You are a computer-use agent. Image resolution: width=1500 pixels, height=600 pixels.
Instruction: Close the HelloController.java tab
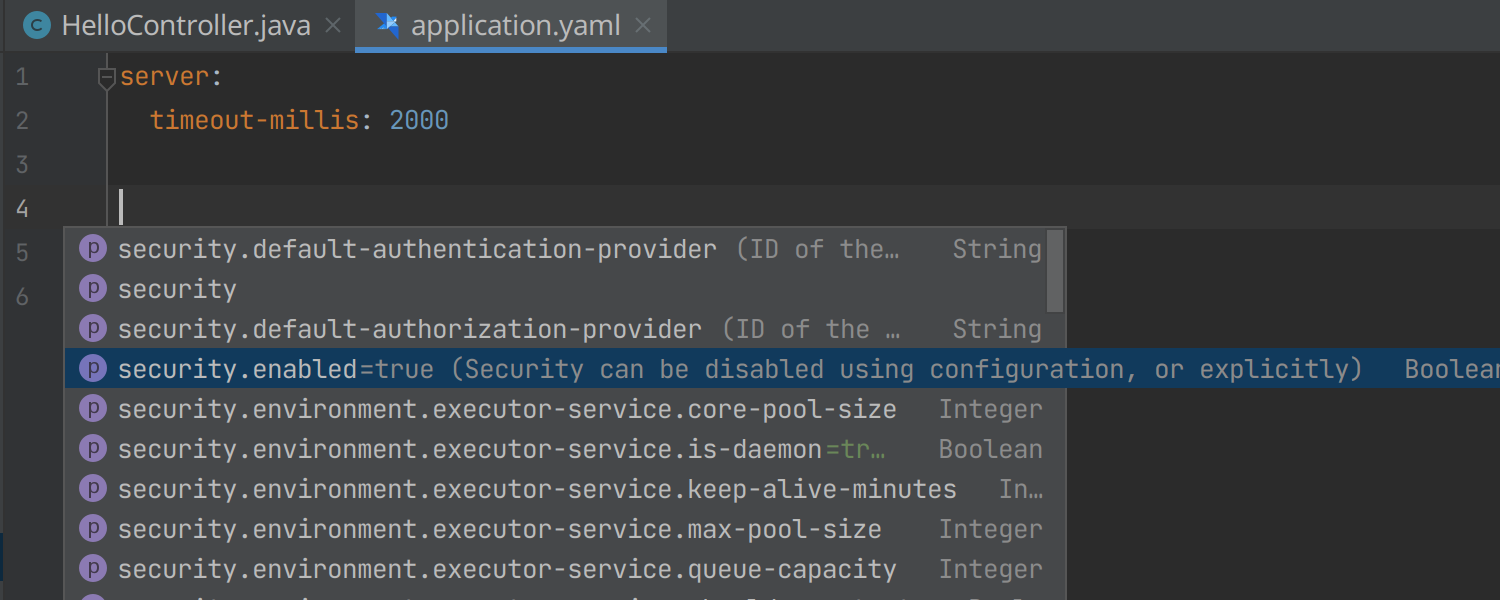334,26
